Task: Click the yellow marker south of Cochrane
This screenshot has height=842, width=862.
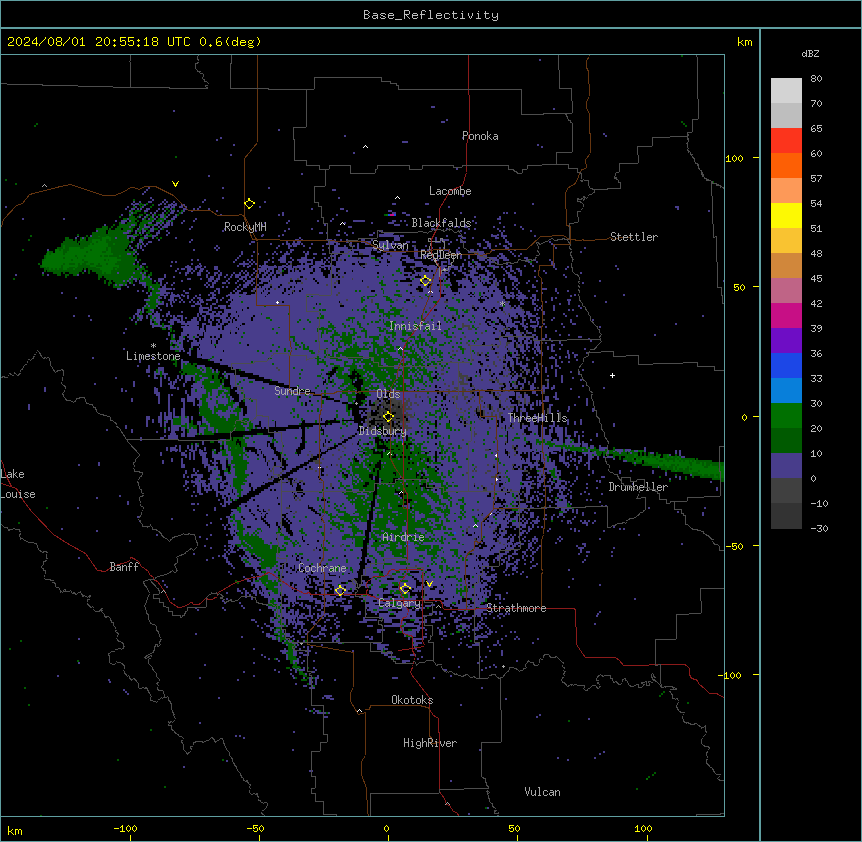Action: point(340,591)
